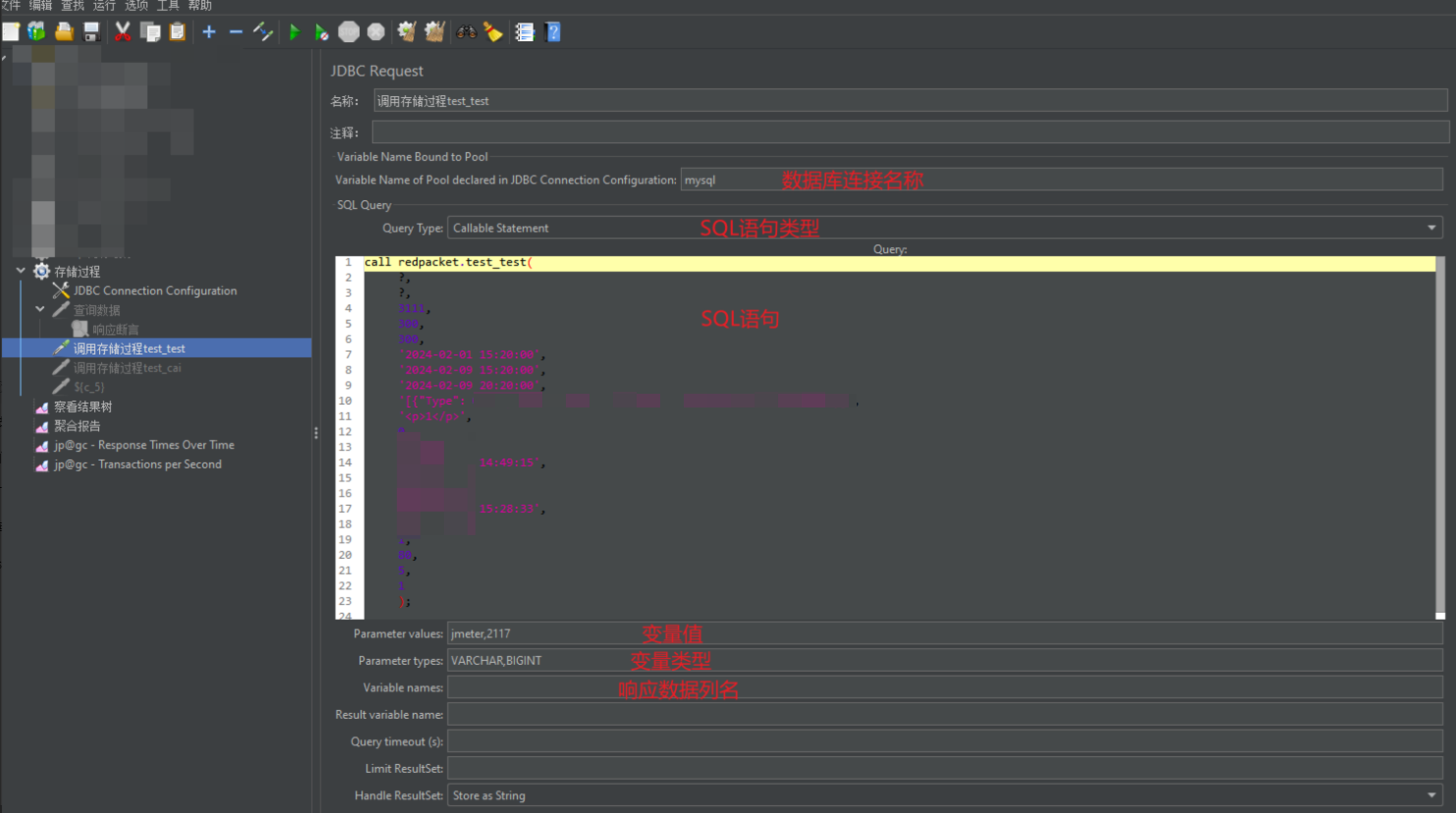
Task: Open the 帮助 menu
Action: coord(200,6)
